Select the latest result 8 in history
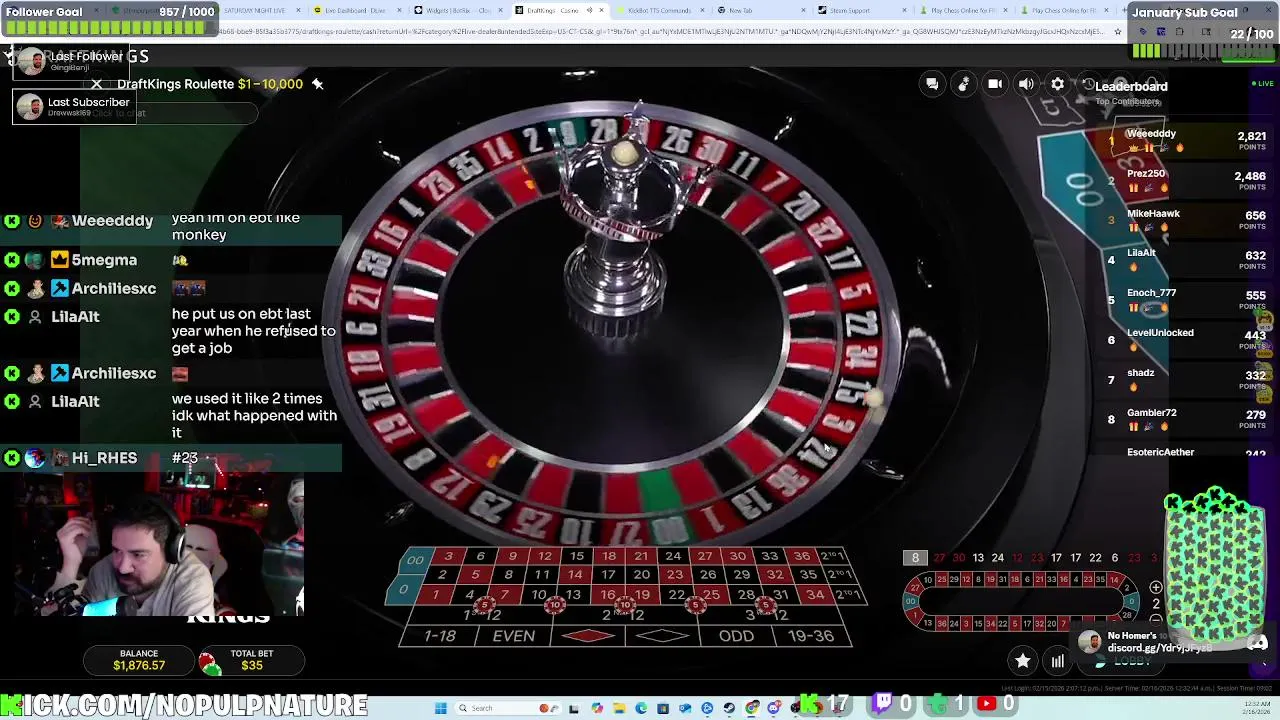 coord(915,558)
